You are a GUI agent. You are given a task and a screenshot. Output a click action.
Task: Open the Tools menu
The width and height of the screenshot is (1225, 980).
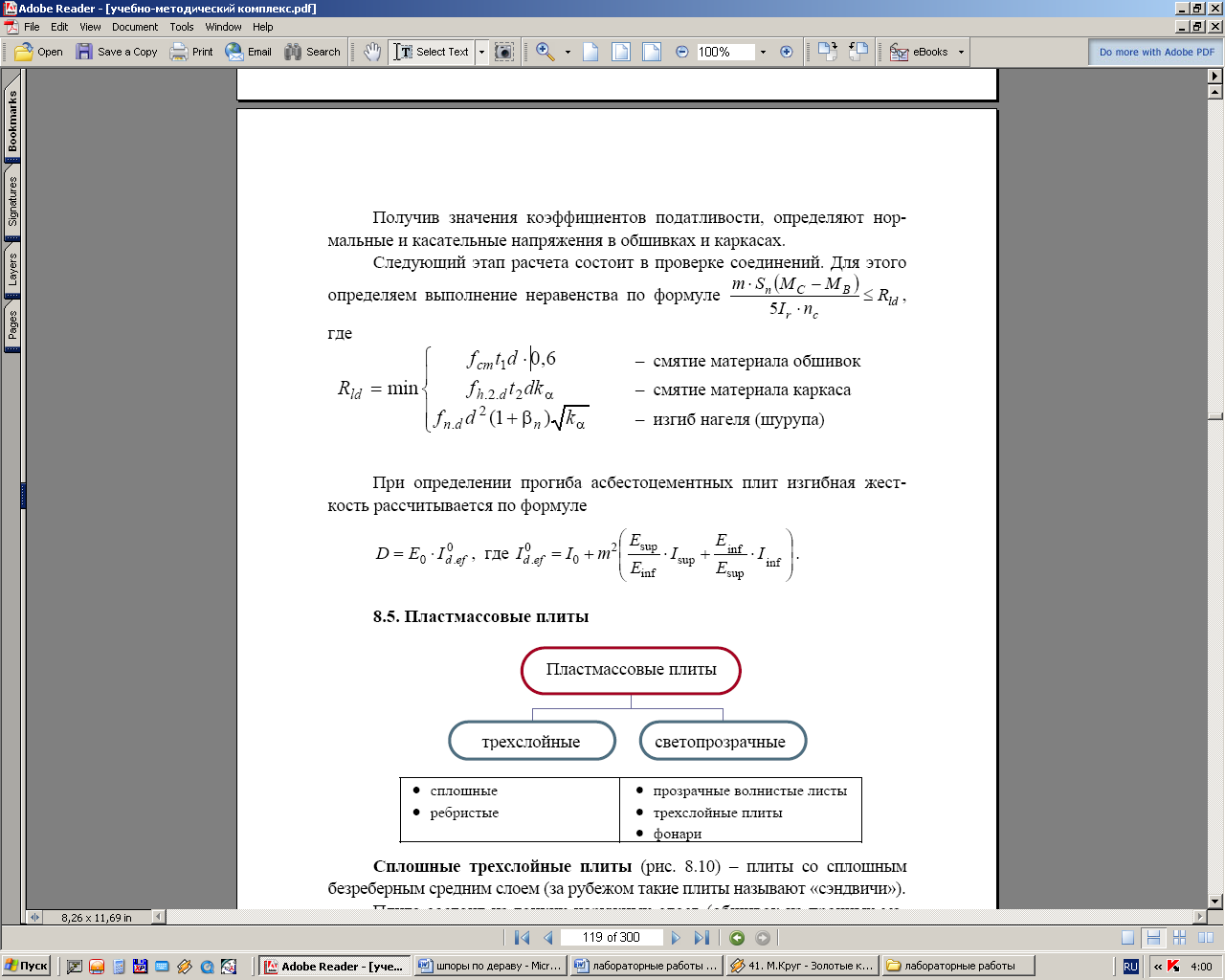(x=182, y=27)
